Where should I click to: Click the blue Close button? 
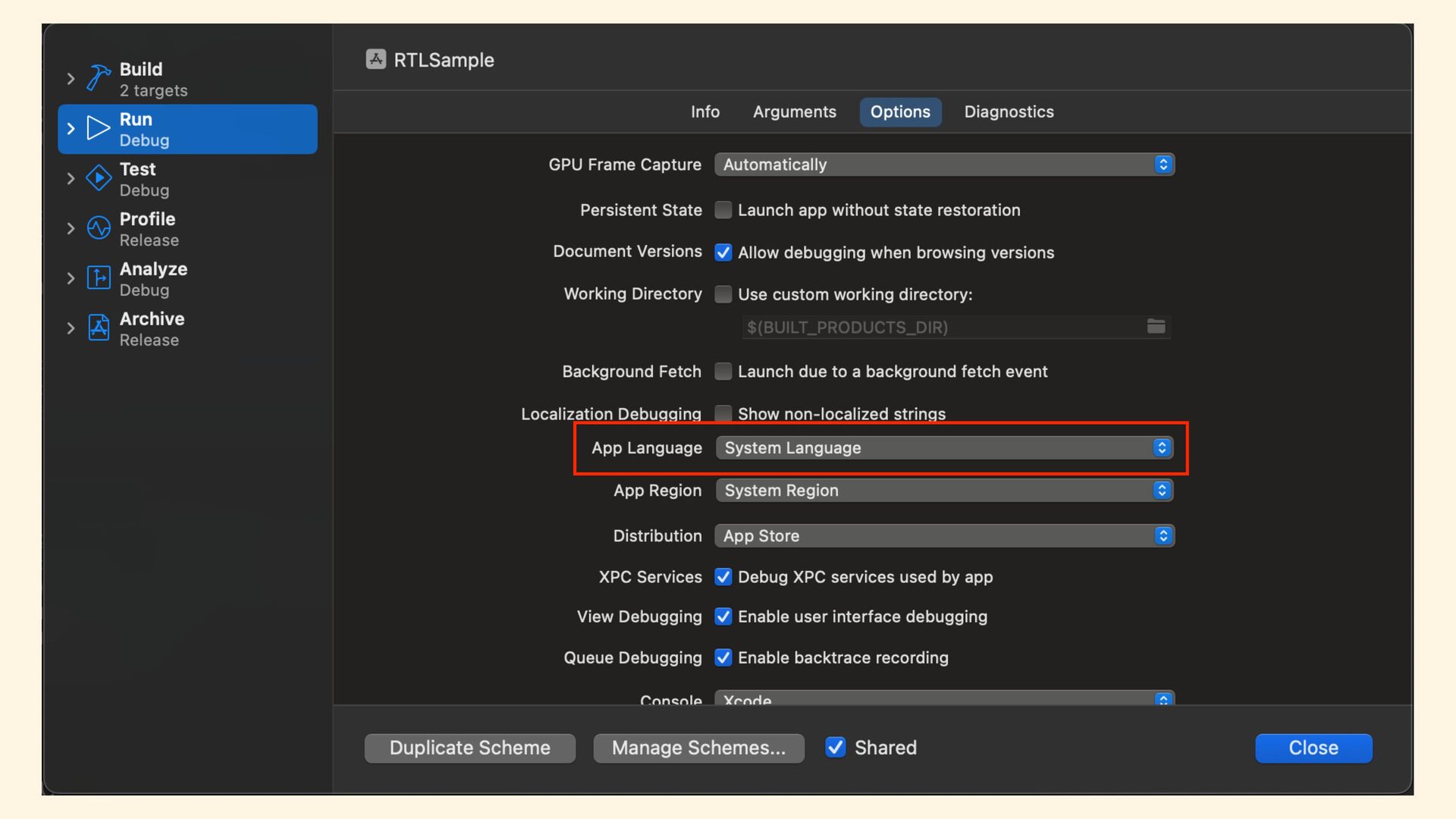(1313, 748)
